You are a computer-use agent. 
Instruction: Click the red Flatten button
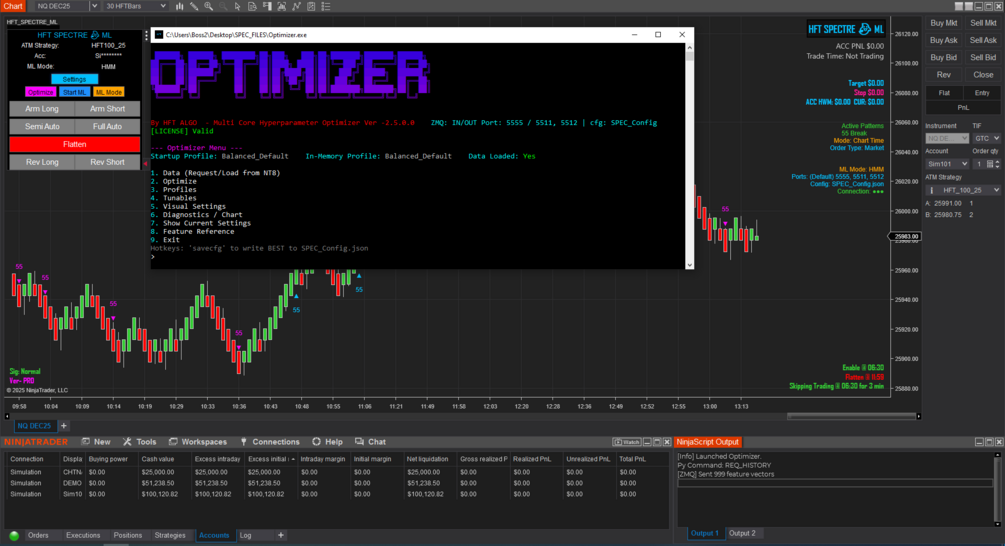[x=74, y=144]
